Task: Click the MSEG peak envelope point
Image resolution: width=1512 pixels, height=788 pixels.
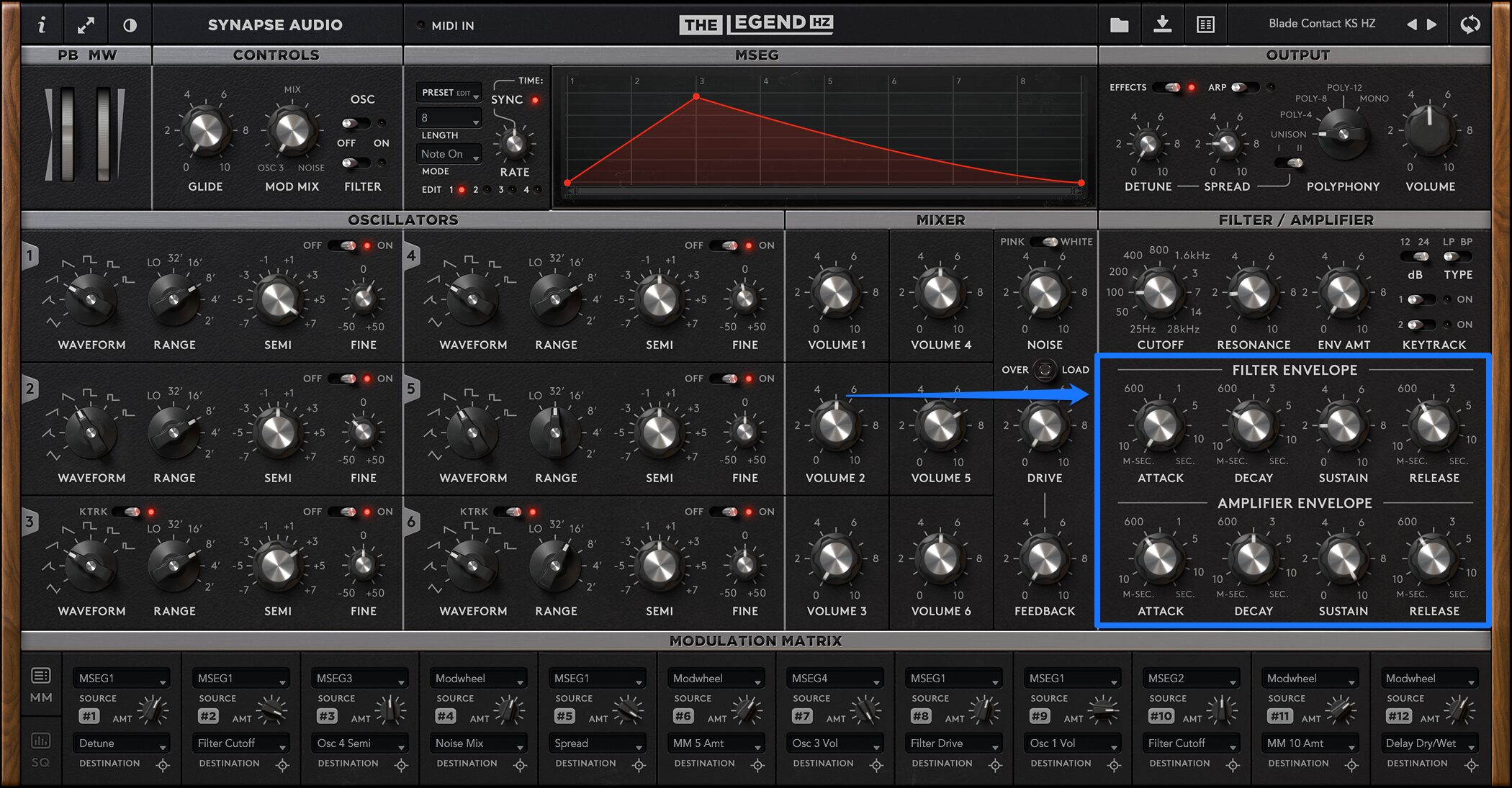Action: (696, 96)
